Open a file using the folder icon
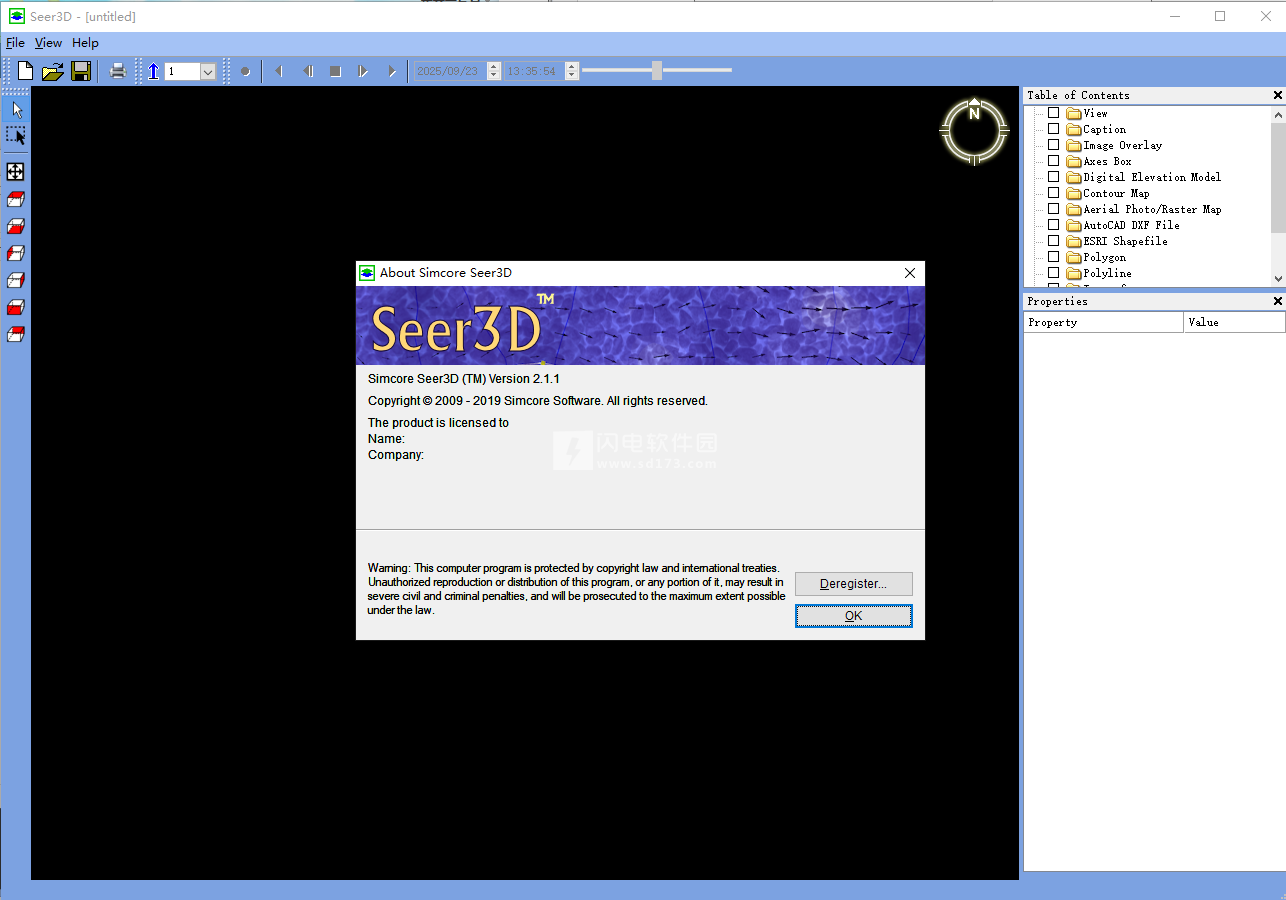This screenshot has width=1286, height=900. click(x=53, y=71)
